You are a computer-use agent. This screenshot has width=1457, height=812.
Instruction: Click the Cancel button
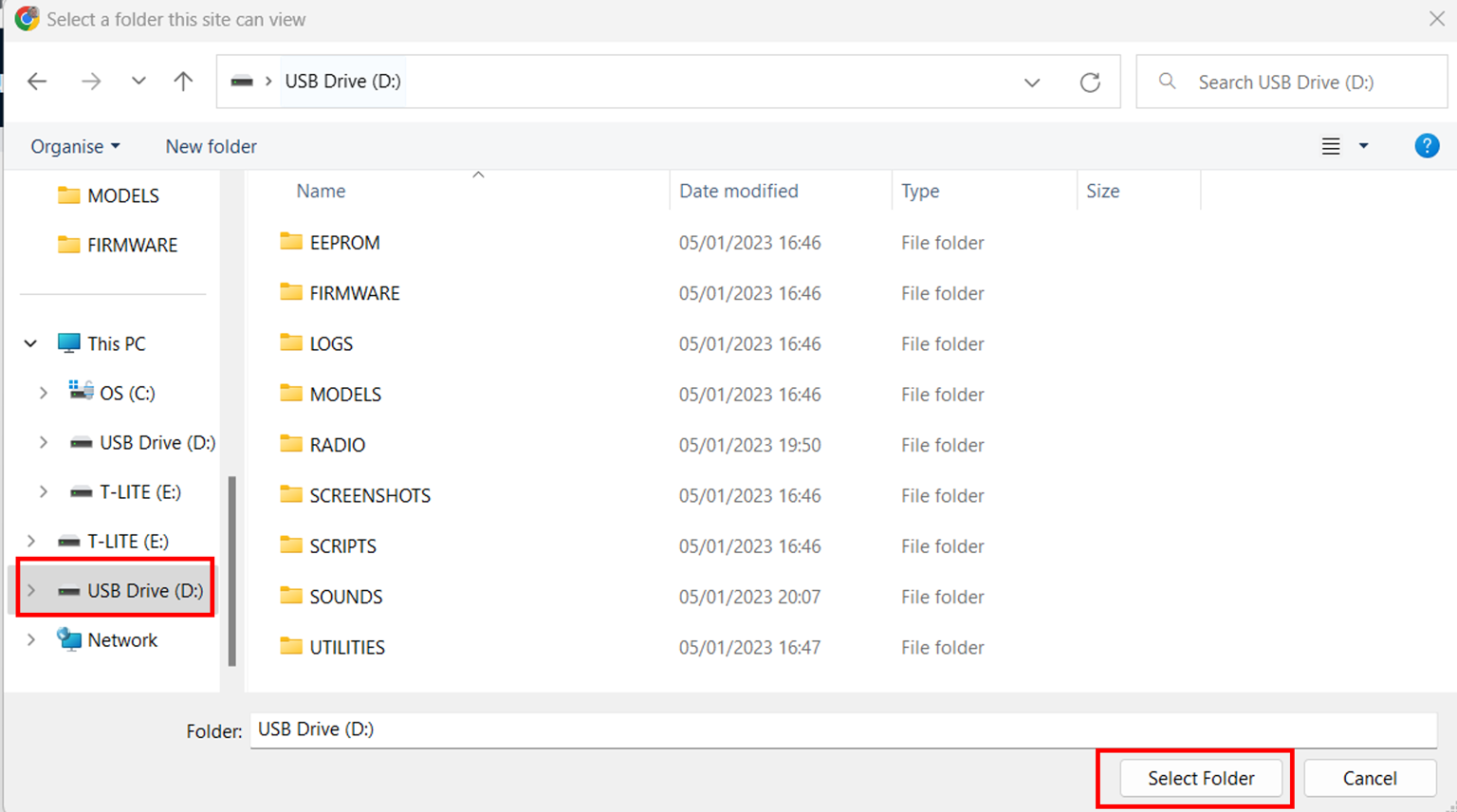tap(1370, 778)
